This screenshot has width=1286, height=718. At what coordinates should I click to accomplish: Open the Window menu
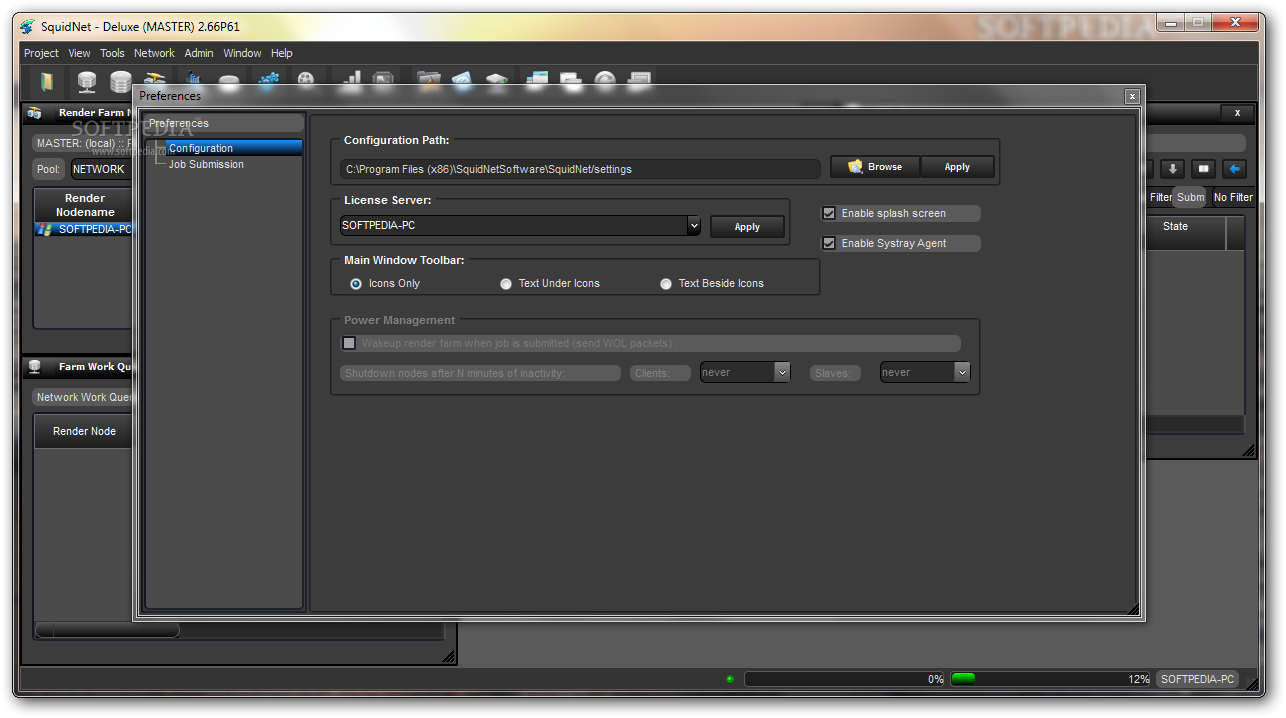242,53
